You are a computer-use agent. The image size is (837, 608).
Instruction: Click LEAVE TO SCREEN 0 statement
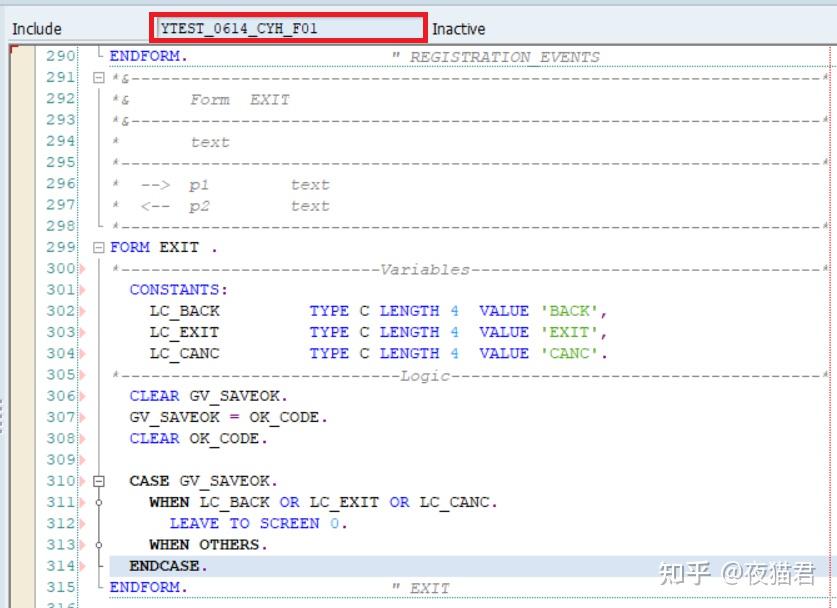tap(259, 524)
